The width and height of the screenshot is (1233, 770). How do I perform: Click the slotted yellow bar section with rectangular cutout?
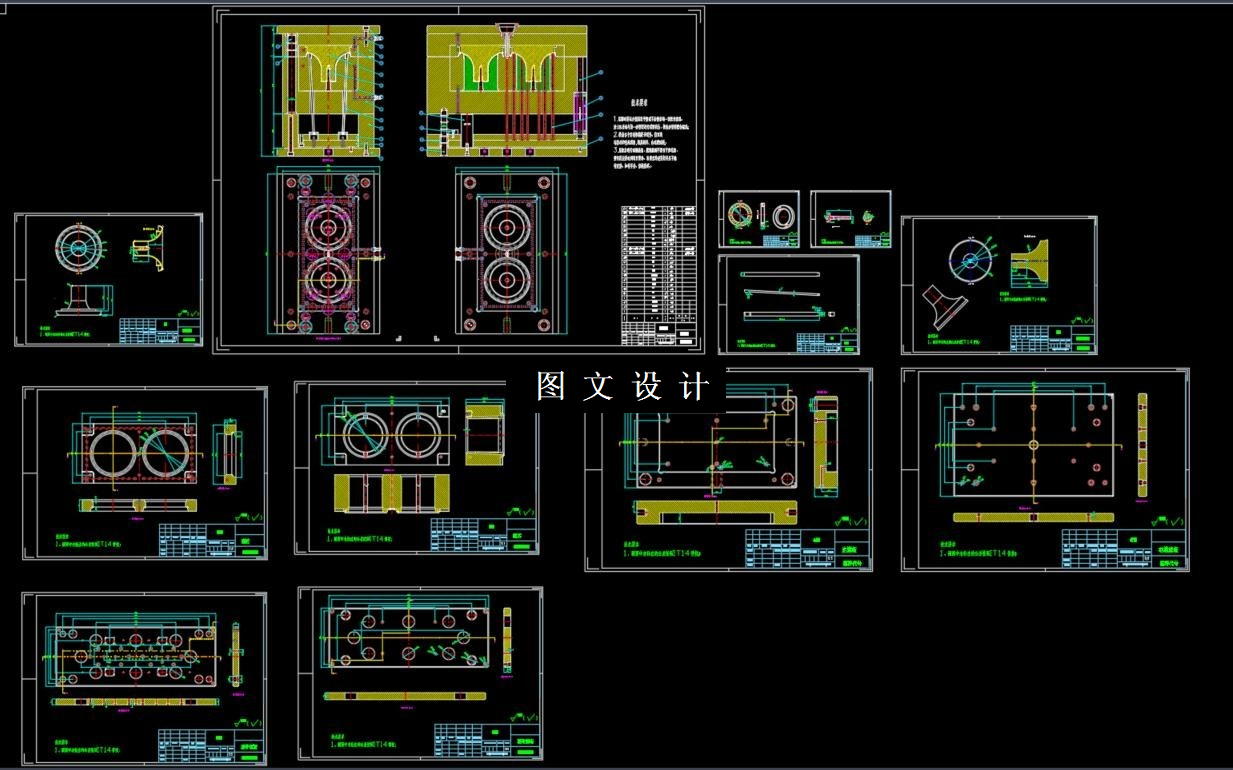(717, 512)
